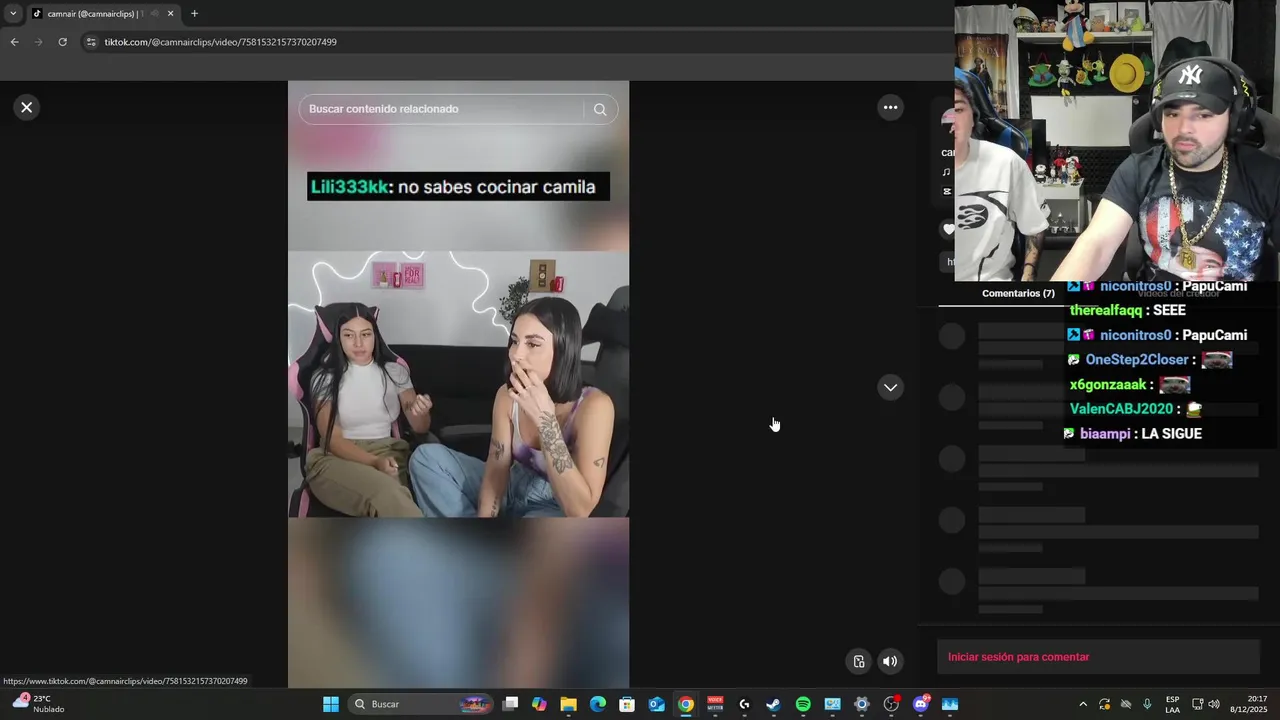Show hidden tray icons chevron
This screenshot has width=1280, height=720.
coord(1083,704)
